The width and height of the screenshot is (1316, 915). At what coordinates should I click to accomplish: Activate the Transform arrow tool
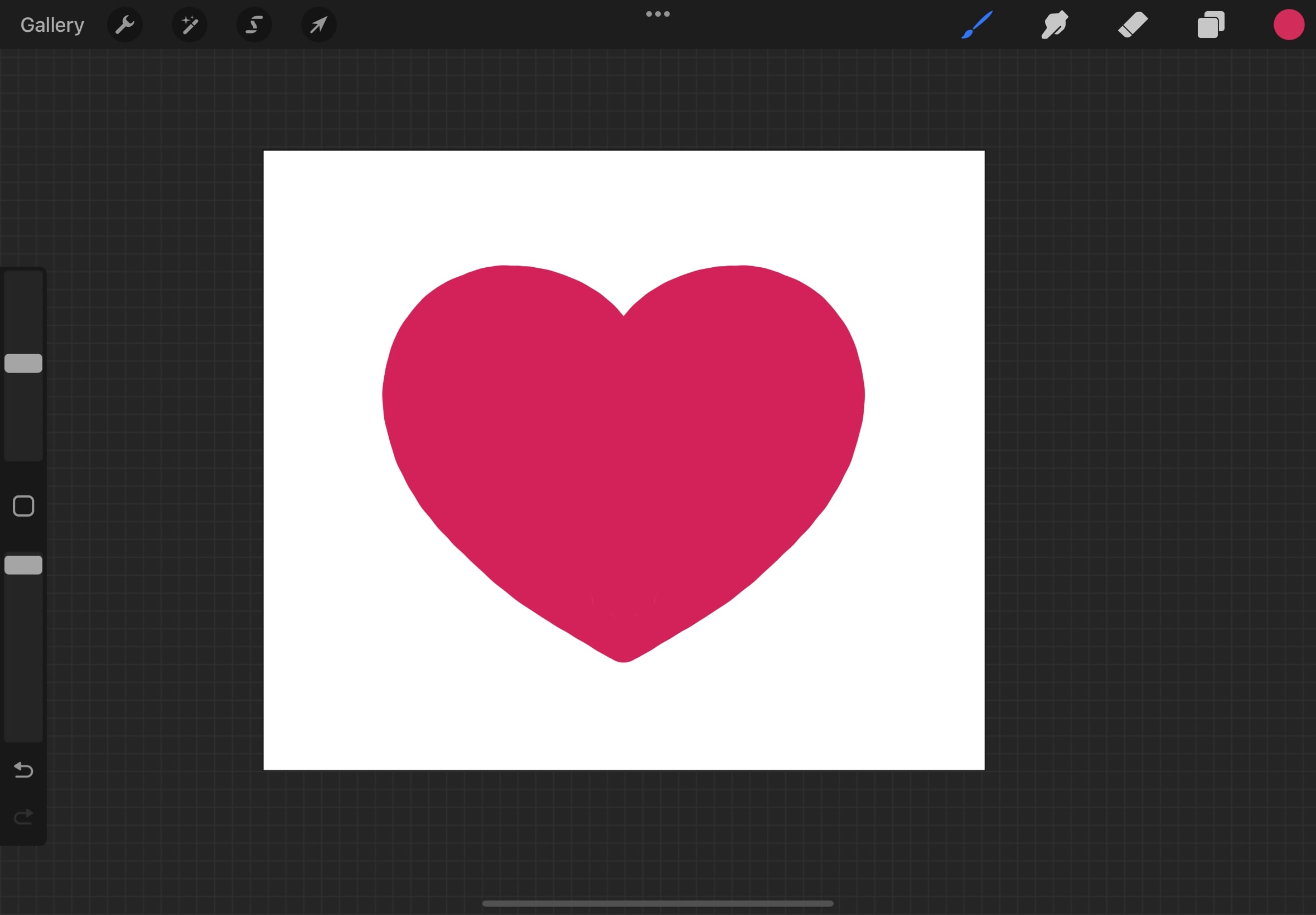[x=318, y=25]
